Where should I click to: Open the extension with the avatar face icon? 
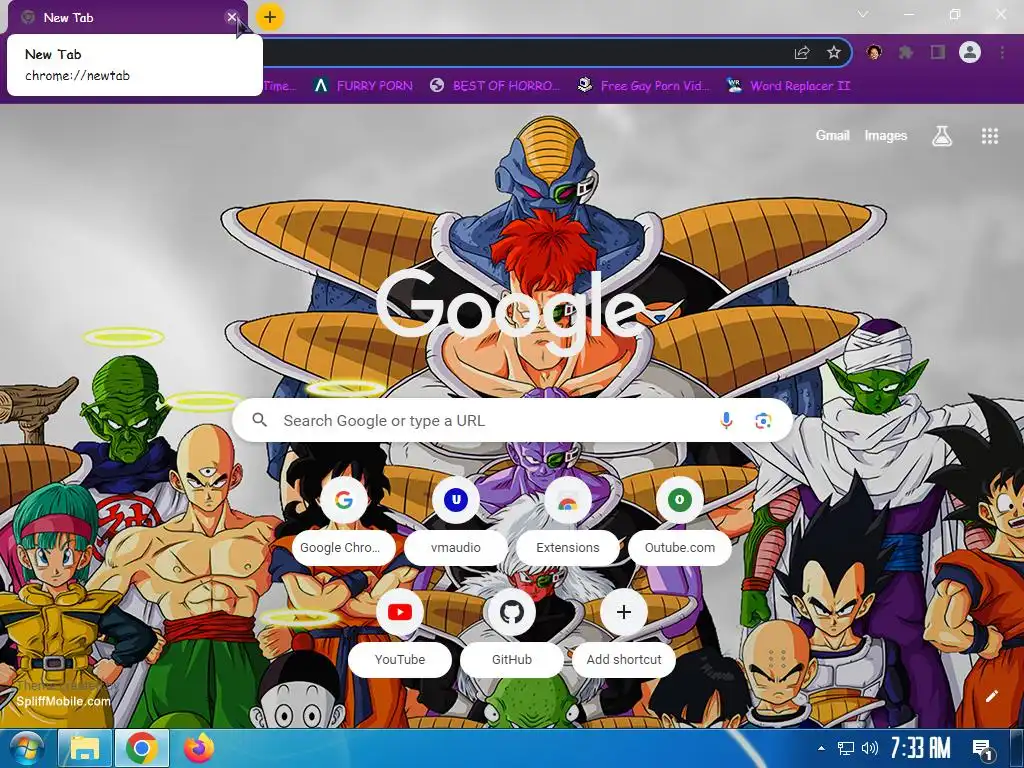pyautogui.click(x=874, y=52)
